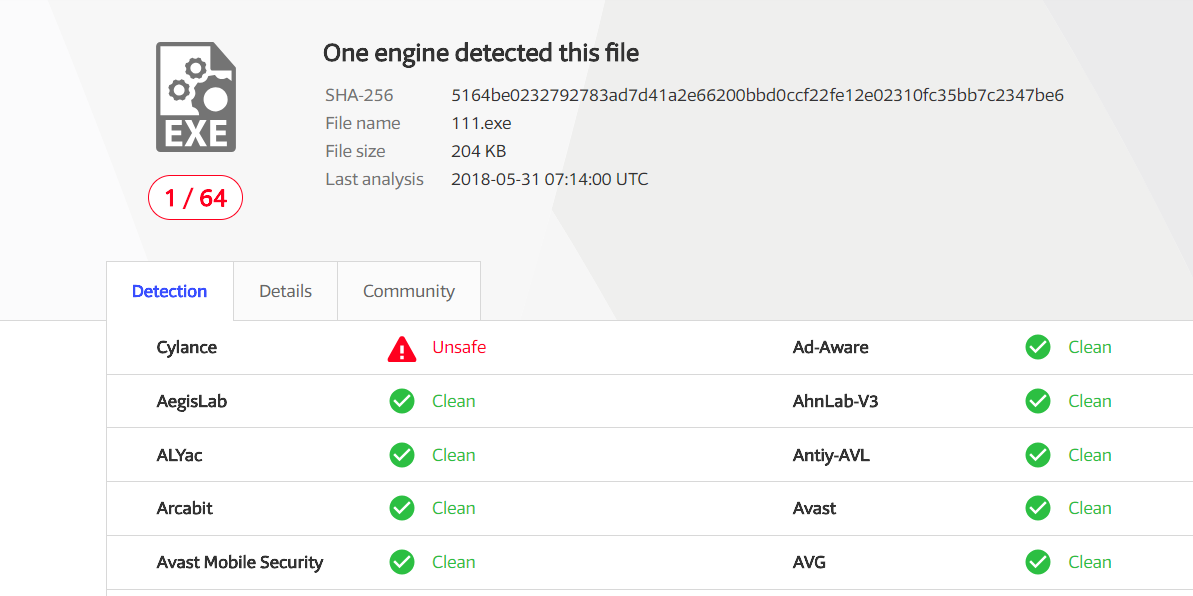
Task: Click the EXE file type icon
Action: point(196,97)
